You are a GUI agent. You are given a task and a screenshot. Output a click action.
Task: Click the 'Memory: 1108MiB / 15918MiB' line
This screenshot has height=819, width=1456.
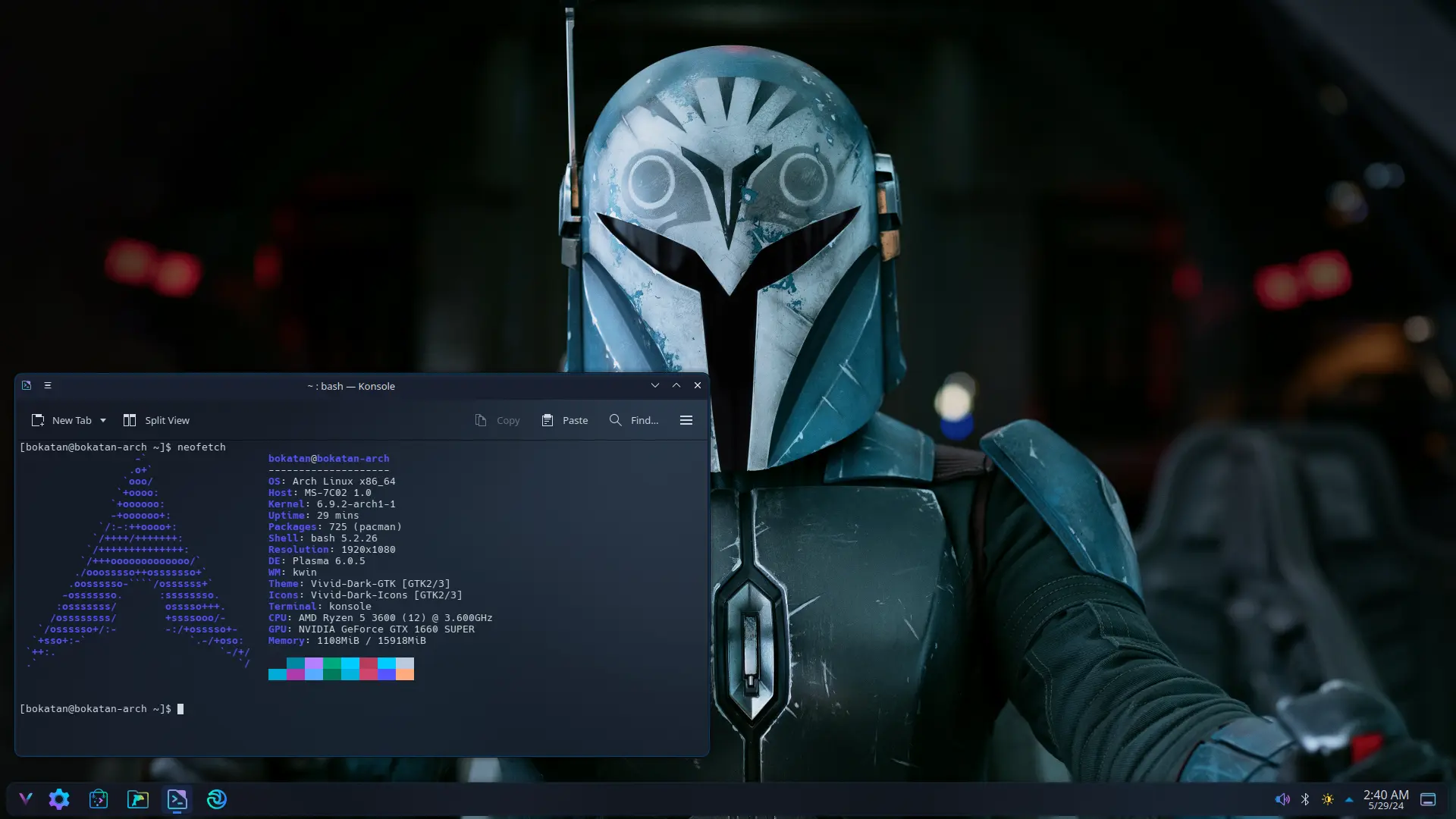coord(347,641)
